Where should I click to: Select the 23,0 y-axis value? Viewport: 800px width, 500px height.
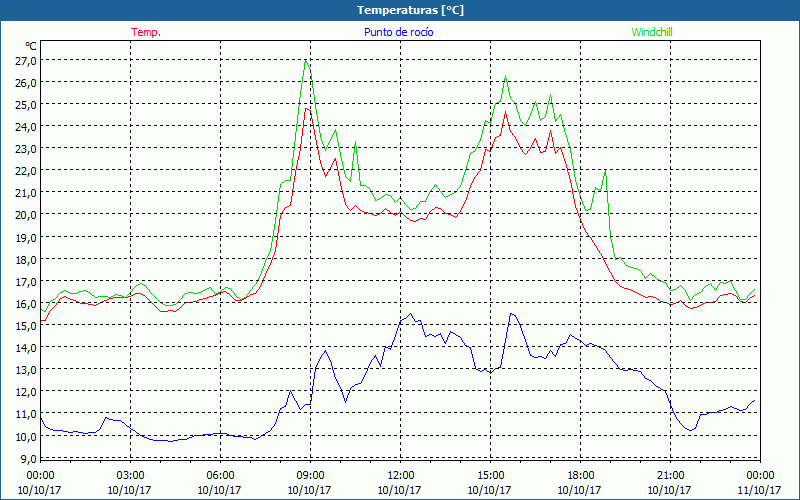click(26, 149)
